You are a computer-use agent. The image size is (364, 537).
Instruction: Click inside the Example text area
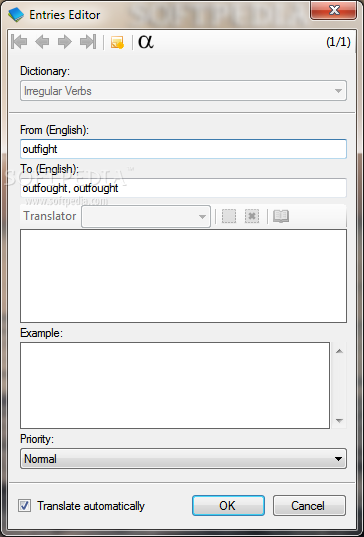pyautogui.click(x=175, y=385)
